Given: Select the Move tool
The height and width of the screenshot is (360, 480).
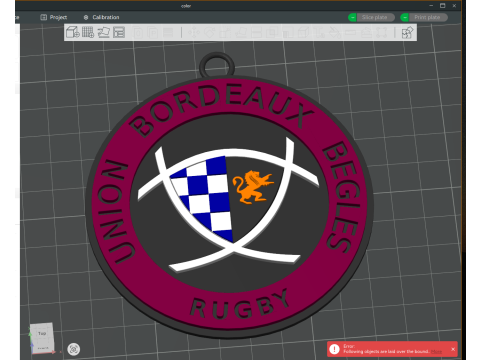Looking at the screenshot, I should [193, 32].
